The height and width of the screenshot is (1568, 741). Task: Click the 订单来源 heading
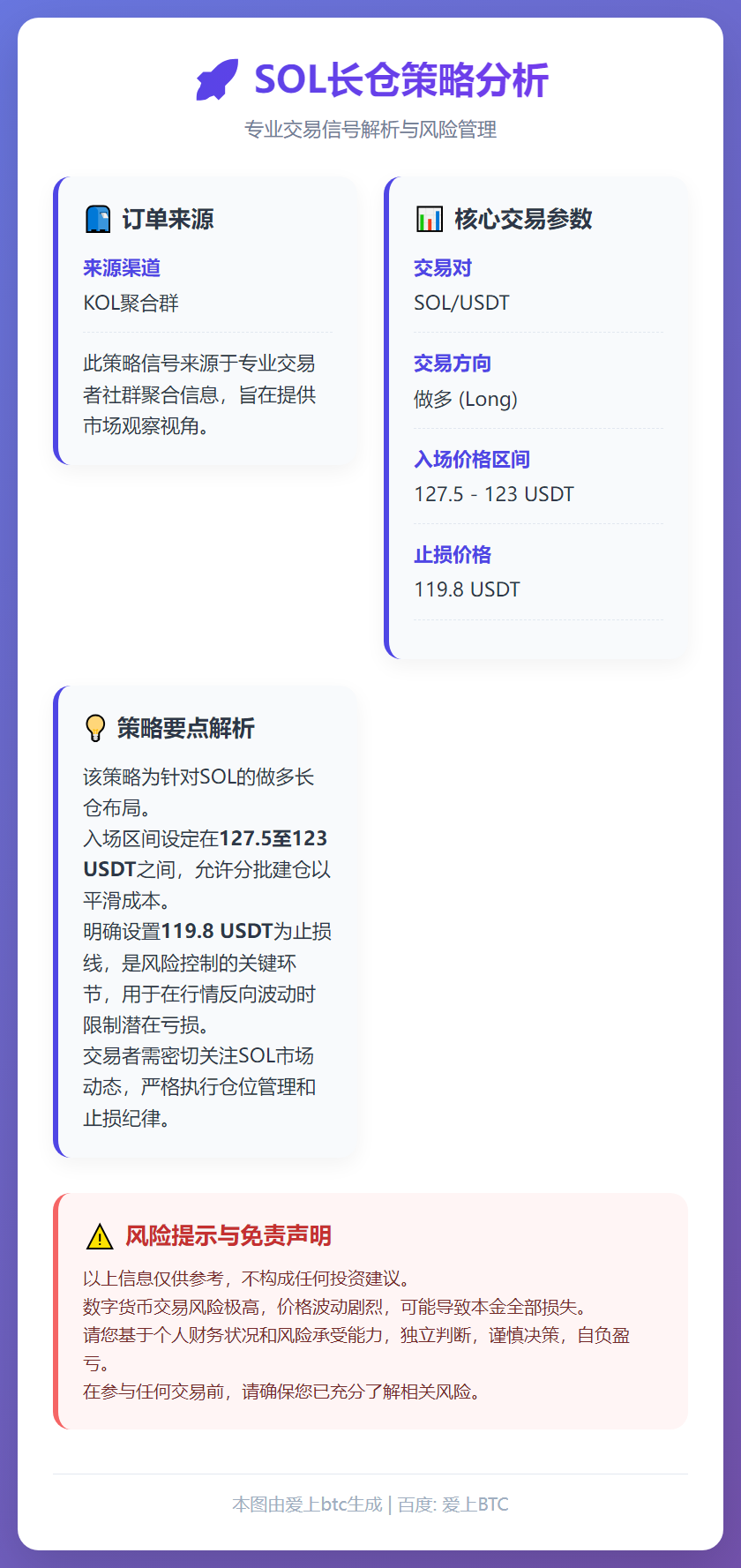(168, 219)
